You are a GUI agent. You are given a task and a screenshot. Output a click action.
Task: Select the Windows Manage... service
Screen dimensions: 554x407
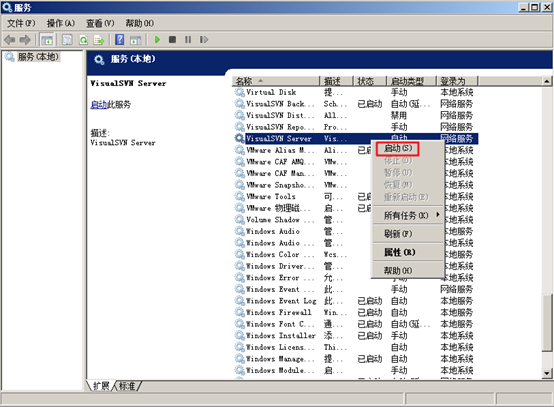pyautogui.click(x=355, y=359)
